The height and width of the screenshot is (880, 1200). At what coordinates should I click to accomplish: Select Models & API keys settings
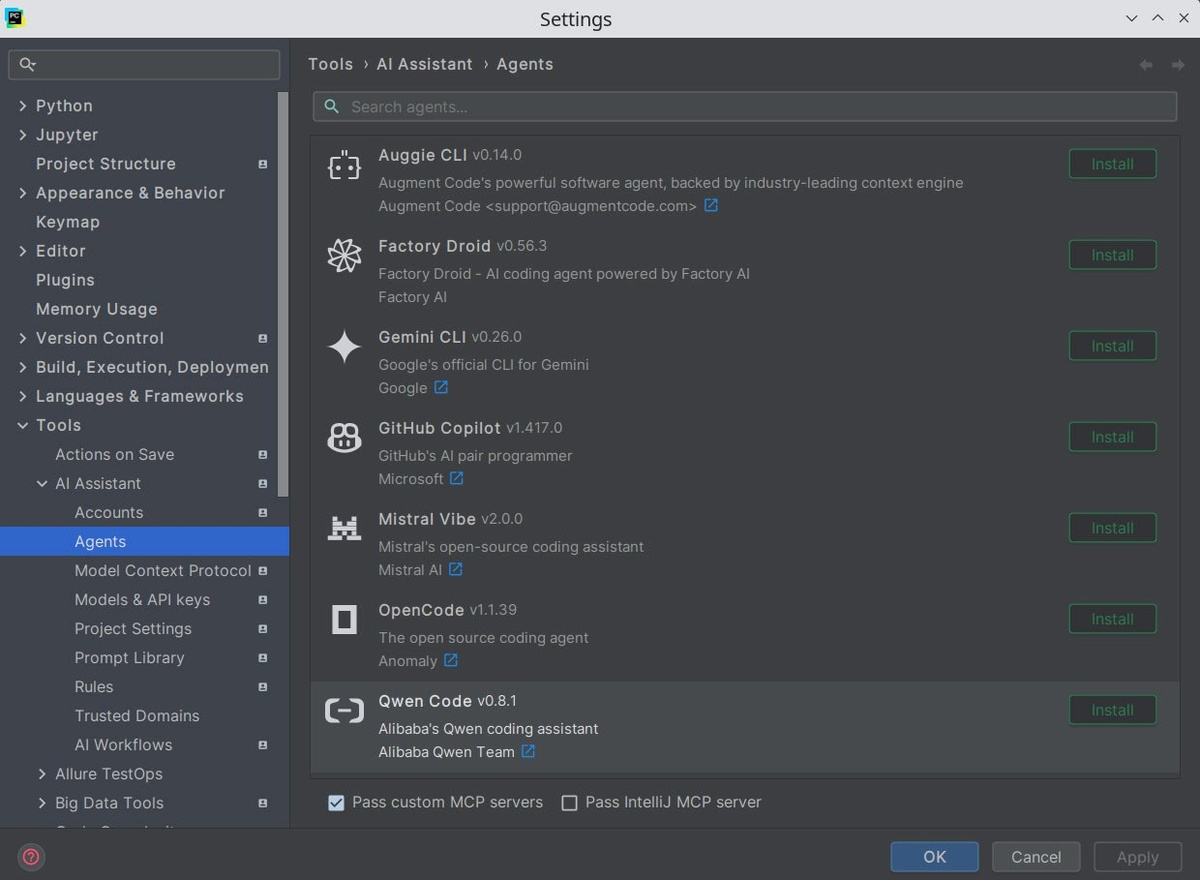coord(142,599)
